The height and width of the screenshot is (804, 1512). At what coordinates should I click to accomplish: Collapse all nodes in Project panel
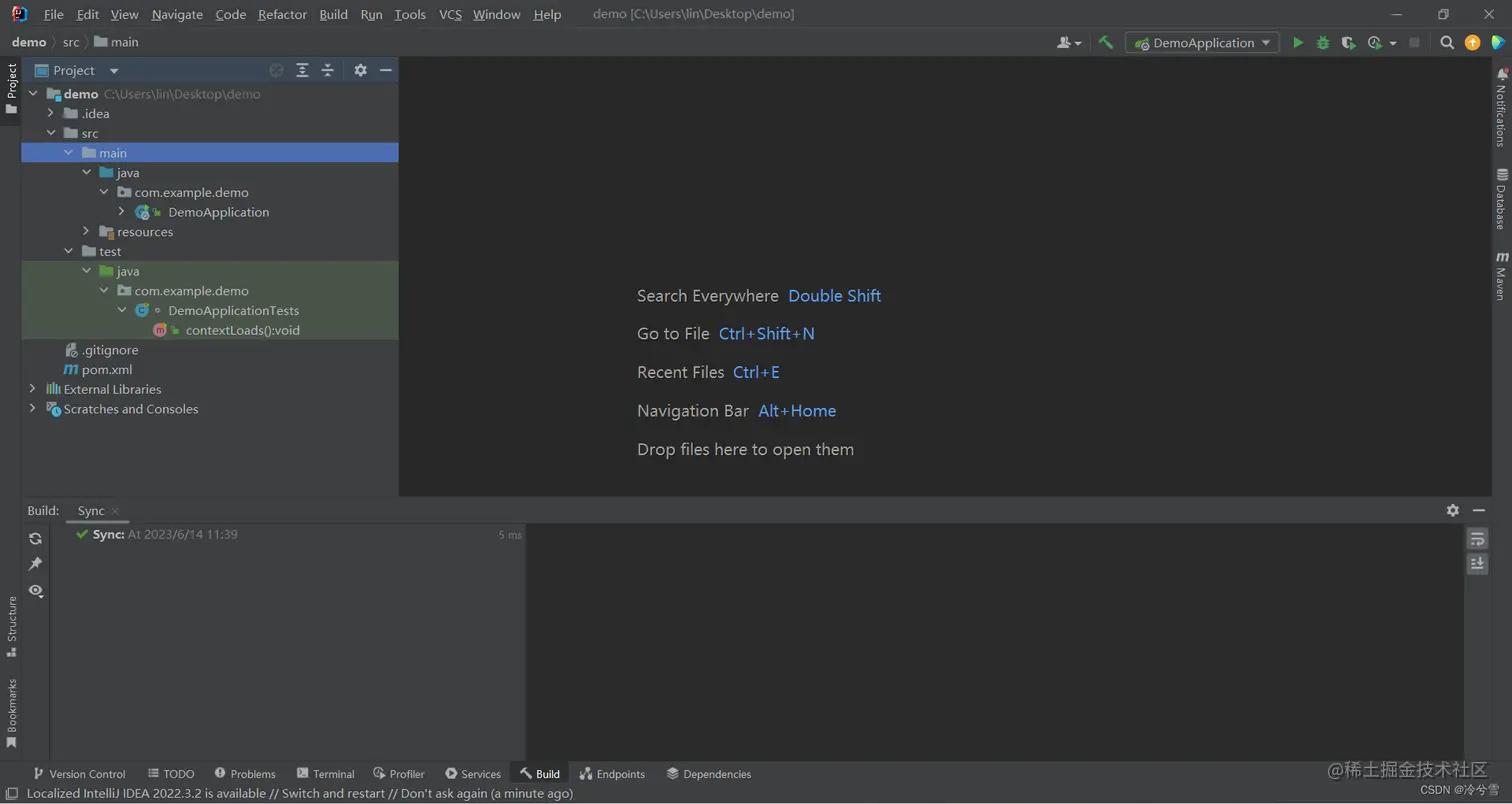pyautogui.click(x=327, y=70)
